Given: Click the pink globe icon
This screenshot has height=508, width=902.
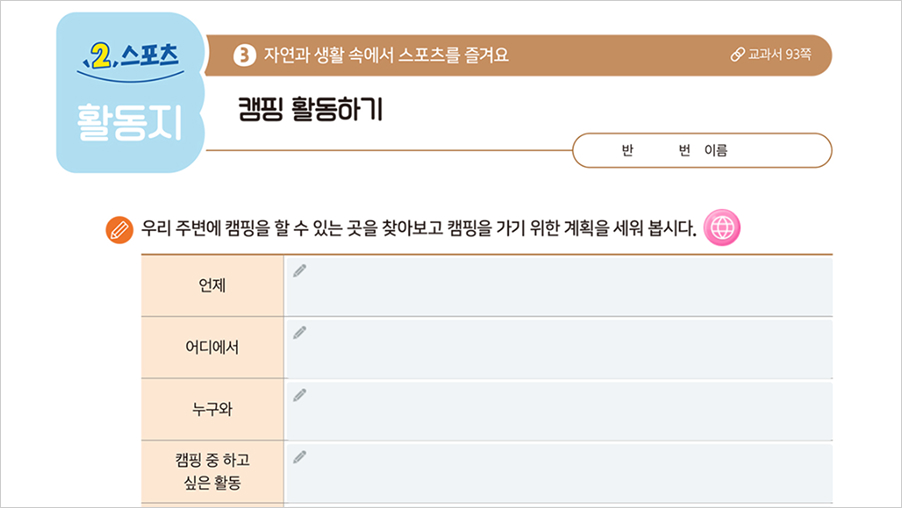Looking at the screenshot, I should point(723,228).
